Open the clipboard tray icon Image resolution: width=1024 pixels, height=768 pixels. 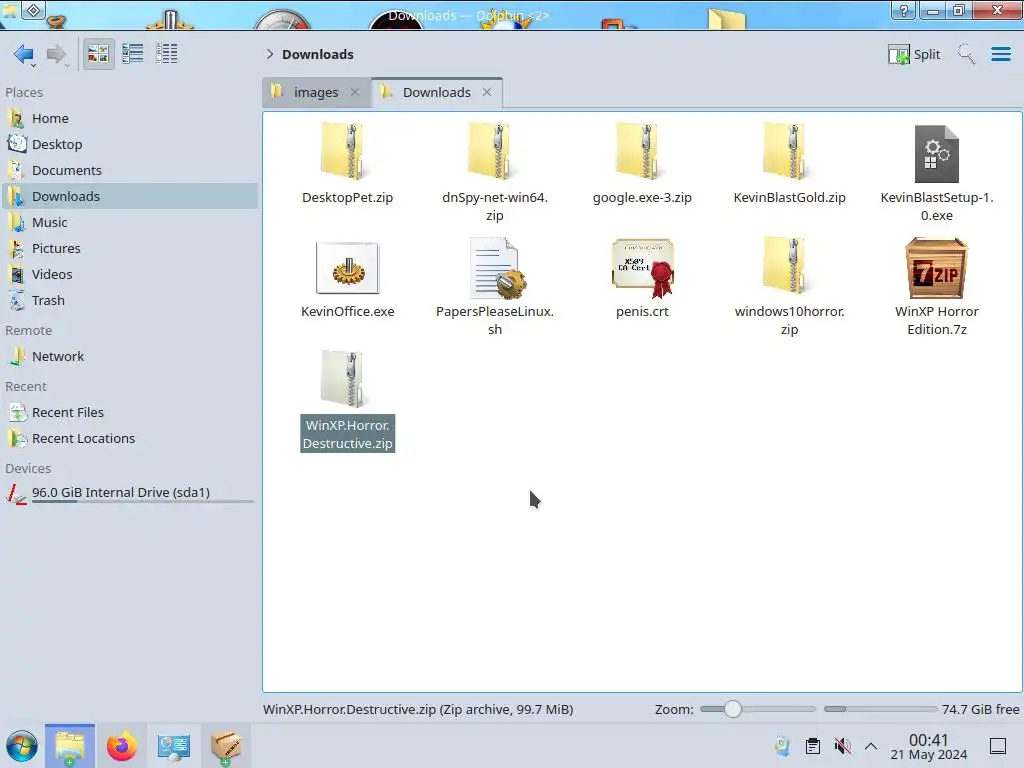812,746
